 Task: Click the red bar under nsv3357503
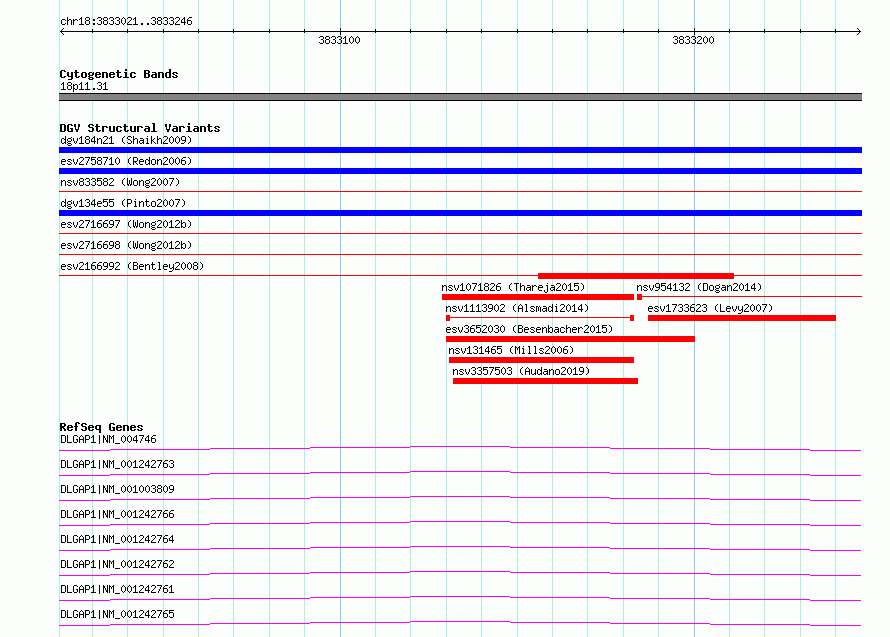click(x=545, y=381)
